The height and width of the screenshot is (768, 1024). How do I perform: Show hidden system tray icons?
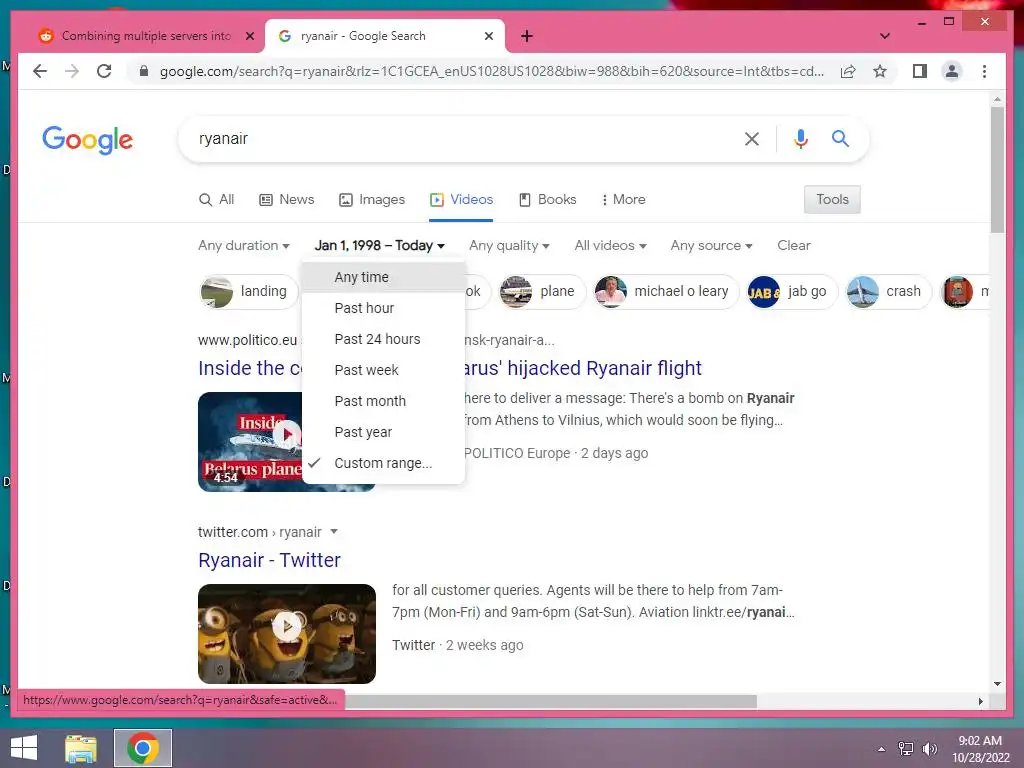882,748
